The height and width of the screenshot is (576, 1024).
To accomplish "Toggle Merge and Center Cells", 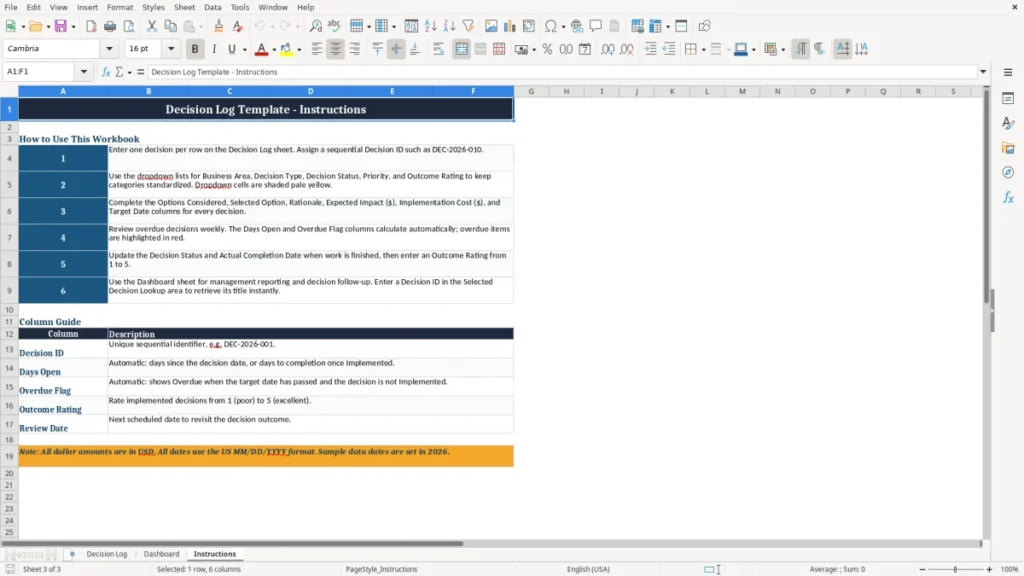I will (462, 49).
